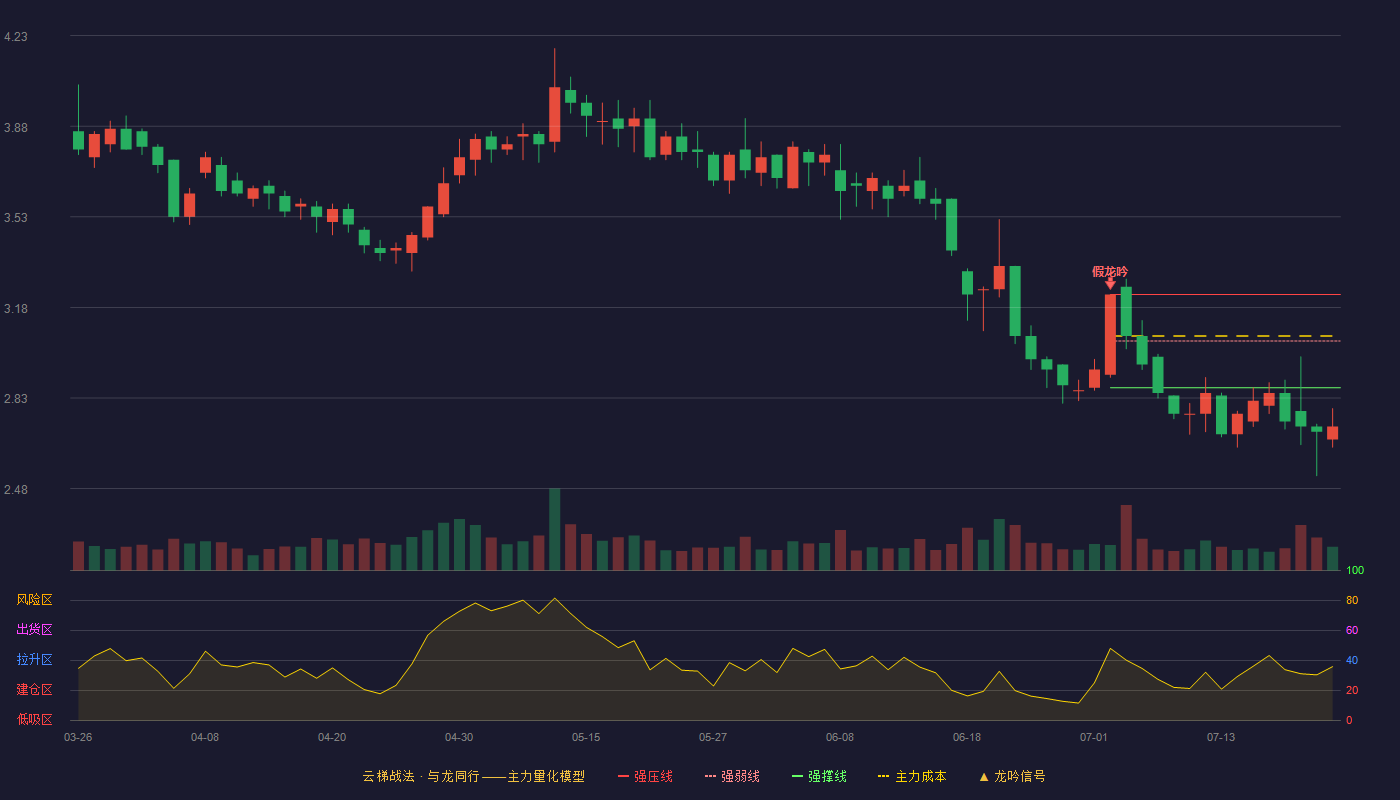Click the 06-08 date axis label
The image size is (1400, 800).
click(x=840, y=737)
